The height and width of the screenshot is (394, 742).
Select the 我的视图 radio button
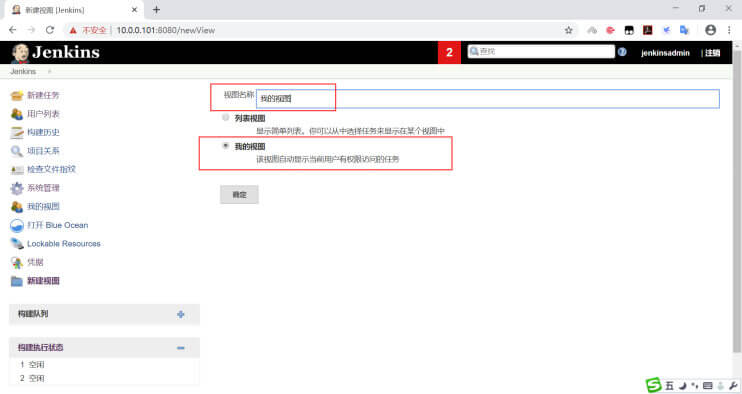pyautogui.click(x=226, y=146)
